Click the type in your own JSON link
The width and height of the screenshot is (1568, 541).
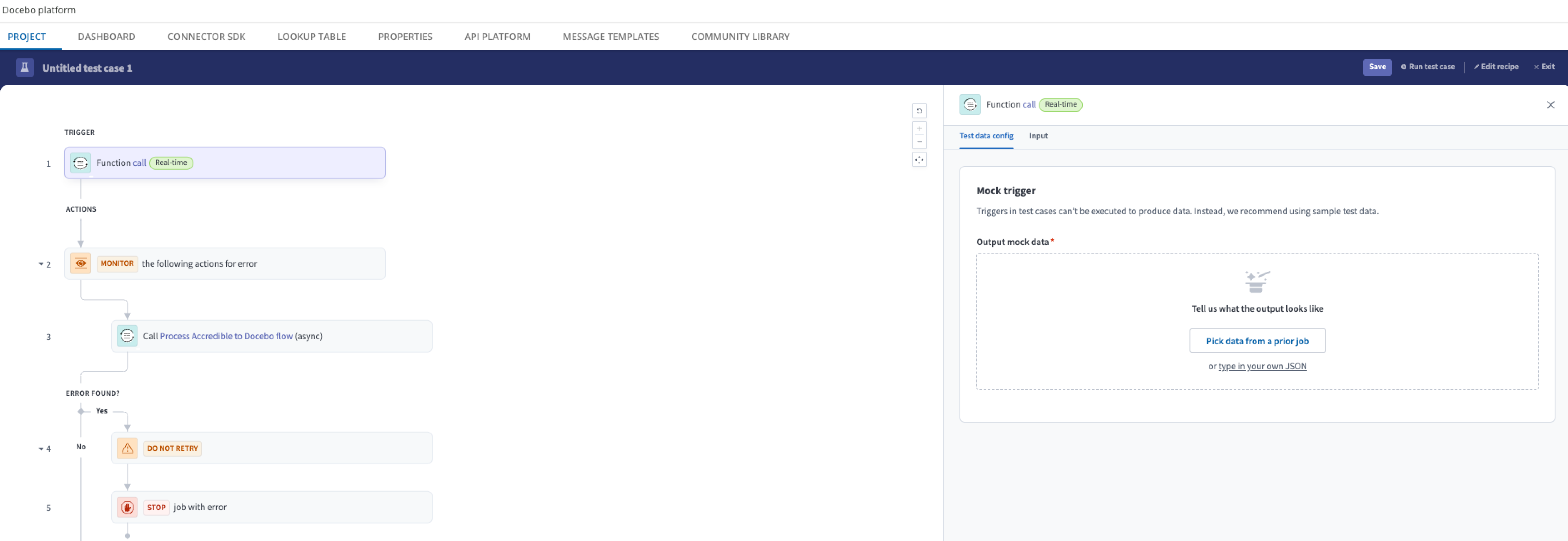tap(1262, 366)
